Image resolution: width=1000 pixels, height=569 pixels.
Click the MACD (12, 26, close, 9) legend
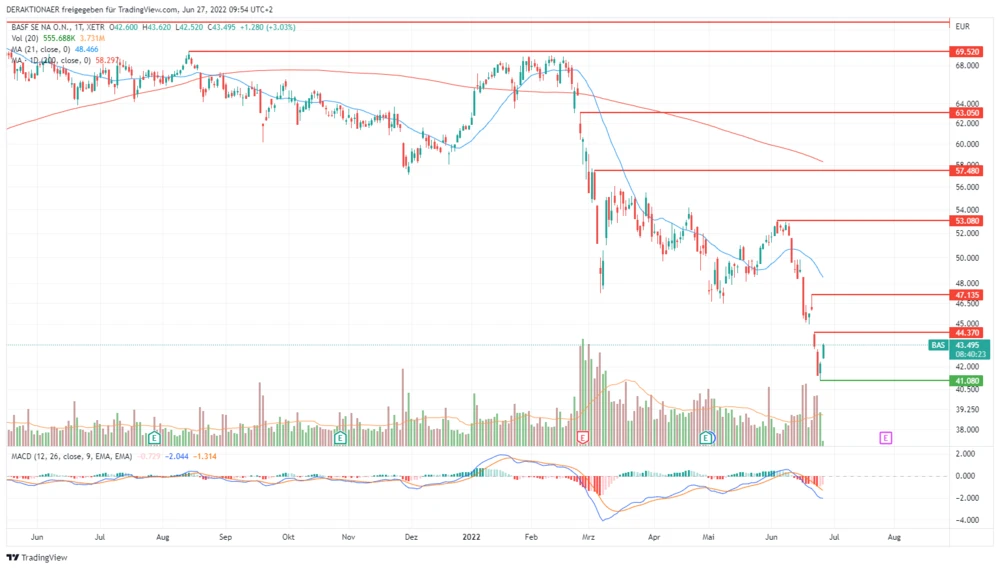70,456
